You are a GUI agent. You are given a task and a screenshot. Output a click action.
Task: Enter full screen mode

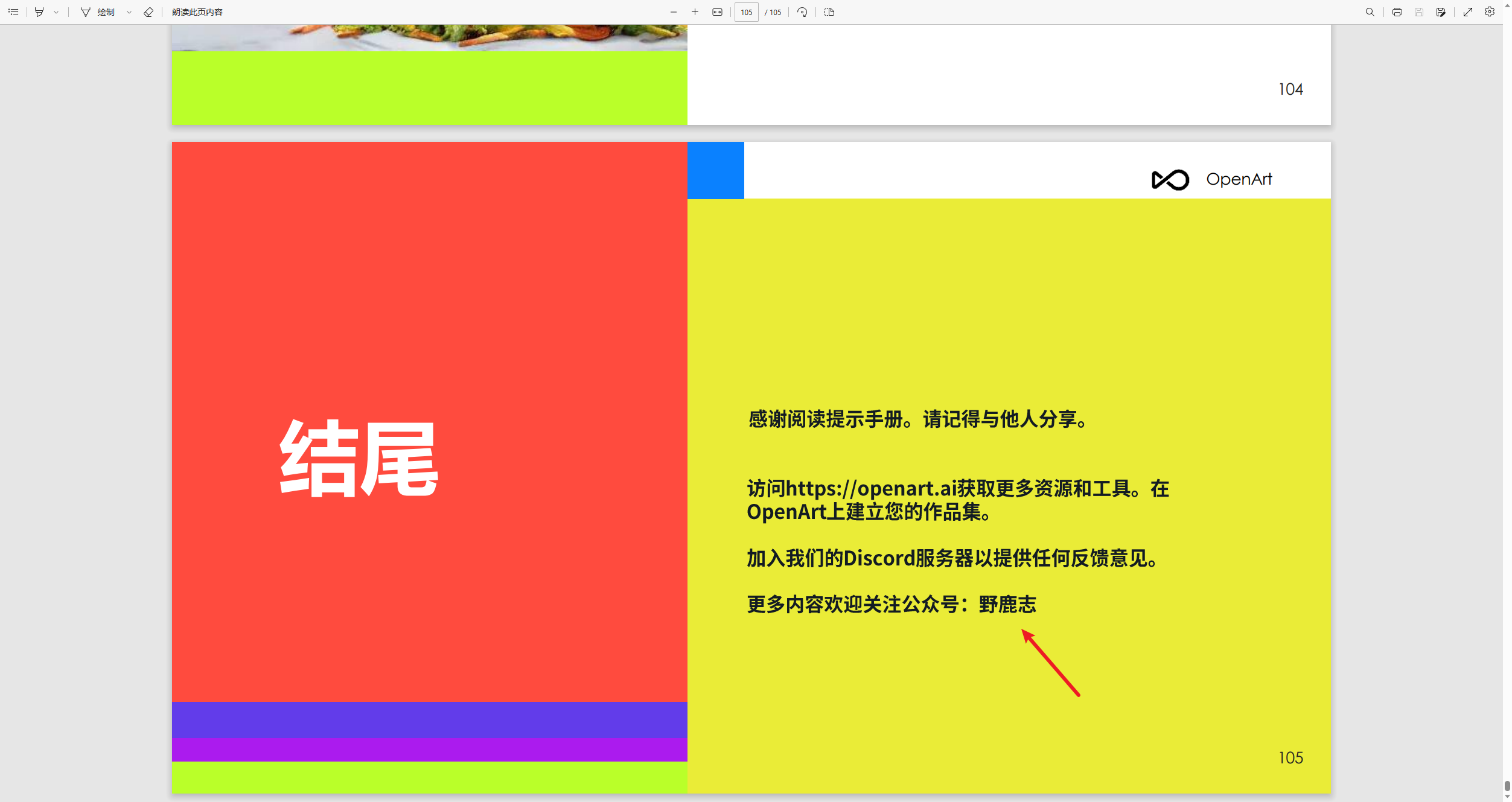pos(1468,12)
